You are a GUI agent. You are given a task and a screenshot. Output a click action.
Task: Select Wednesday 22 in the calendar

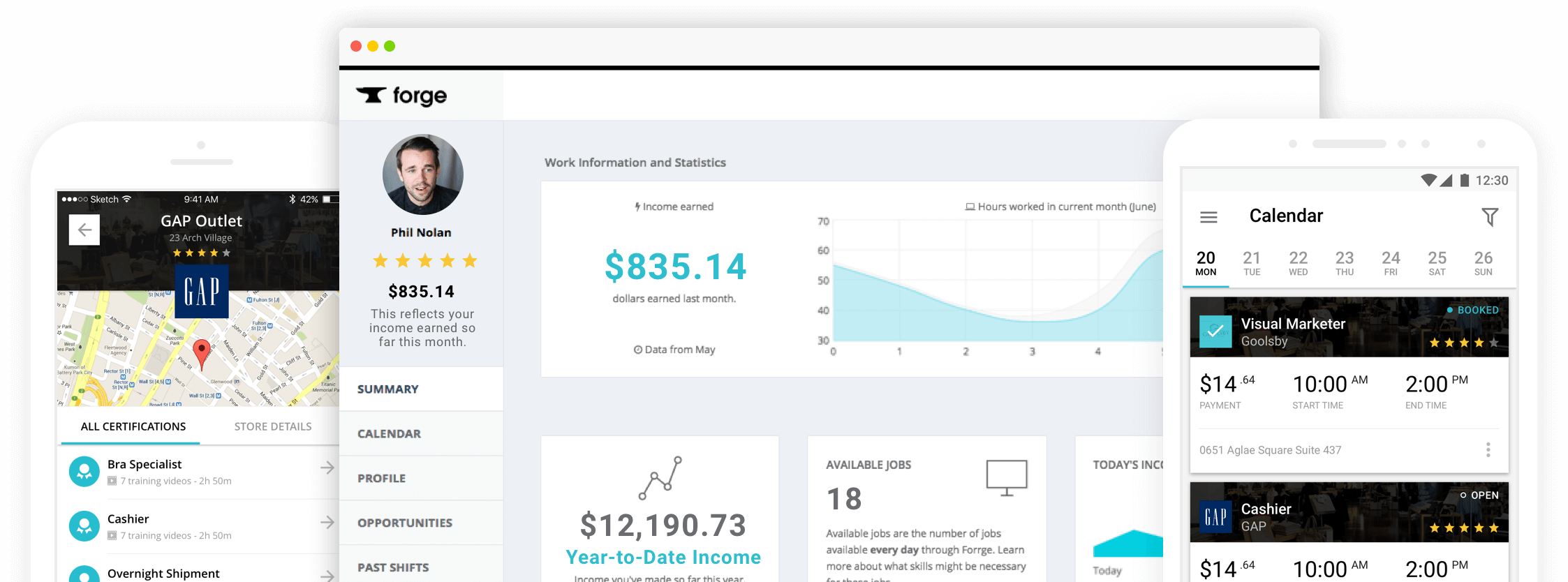[x=1298, y=263]
